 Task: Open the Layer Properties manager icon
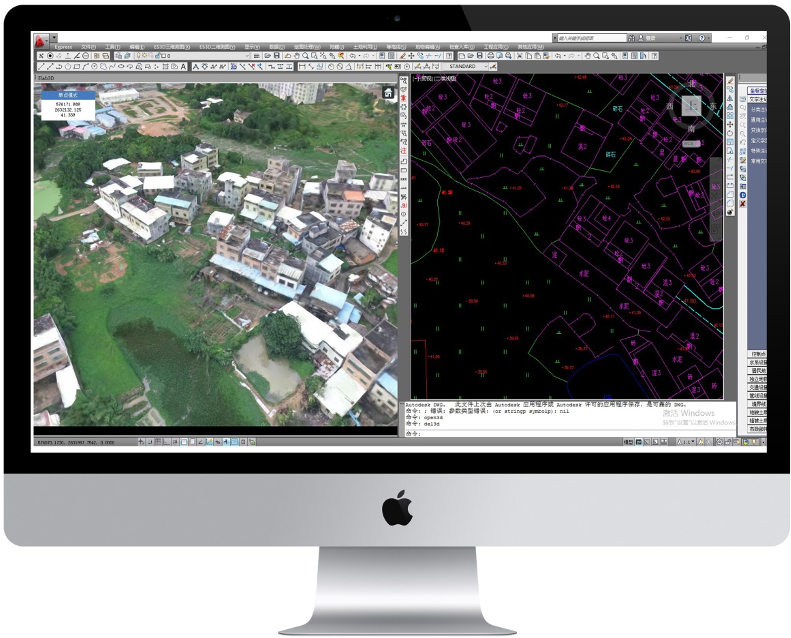point(119,56)
